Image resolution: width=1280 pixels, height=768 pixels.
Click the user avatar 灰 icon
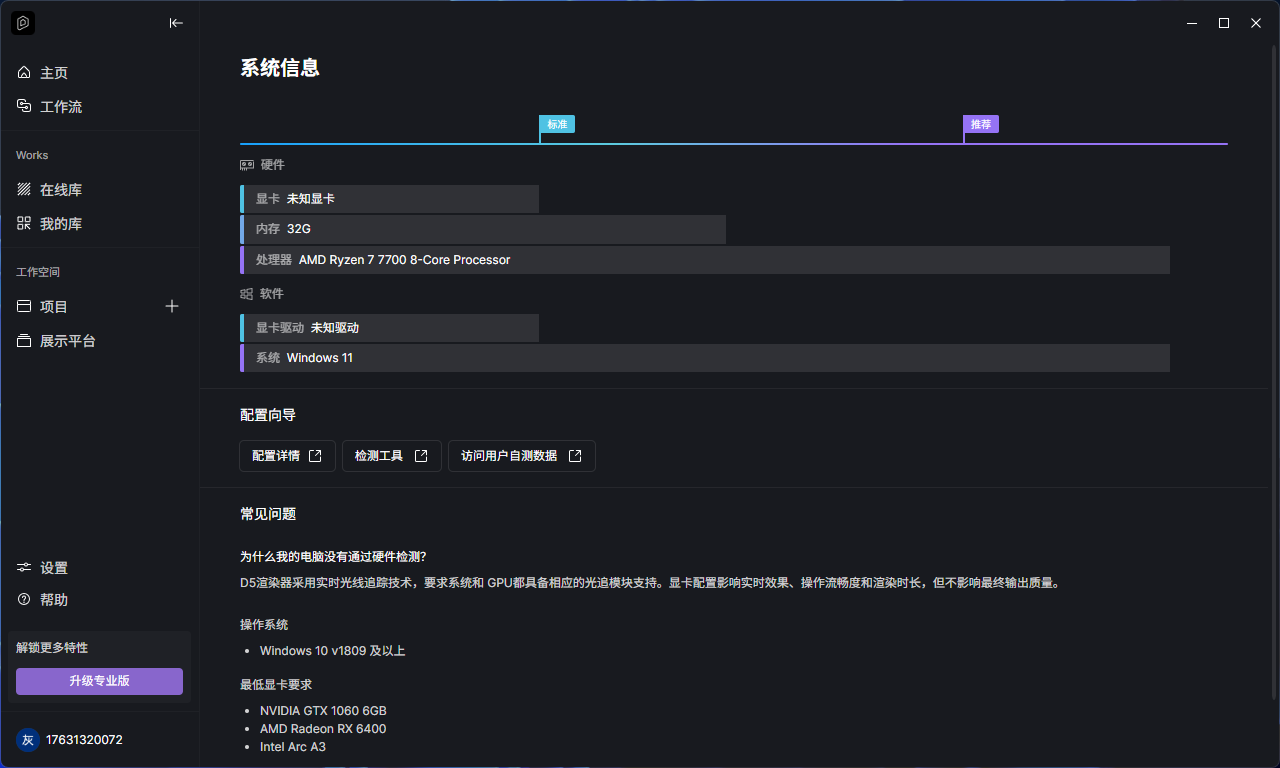pos(28,740)
